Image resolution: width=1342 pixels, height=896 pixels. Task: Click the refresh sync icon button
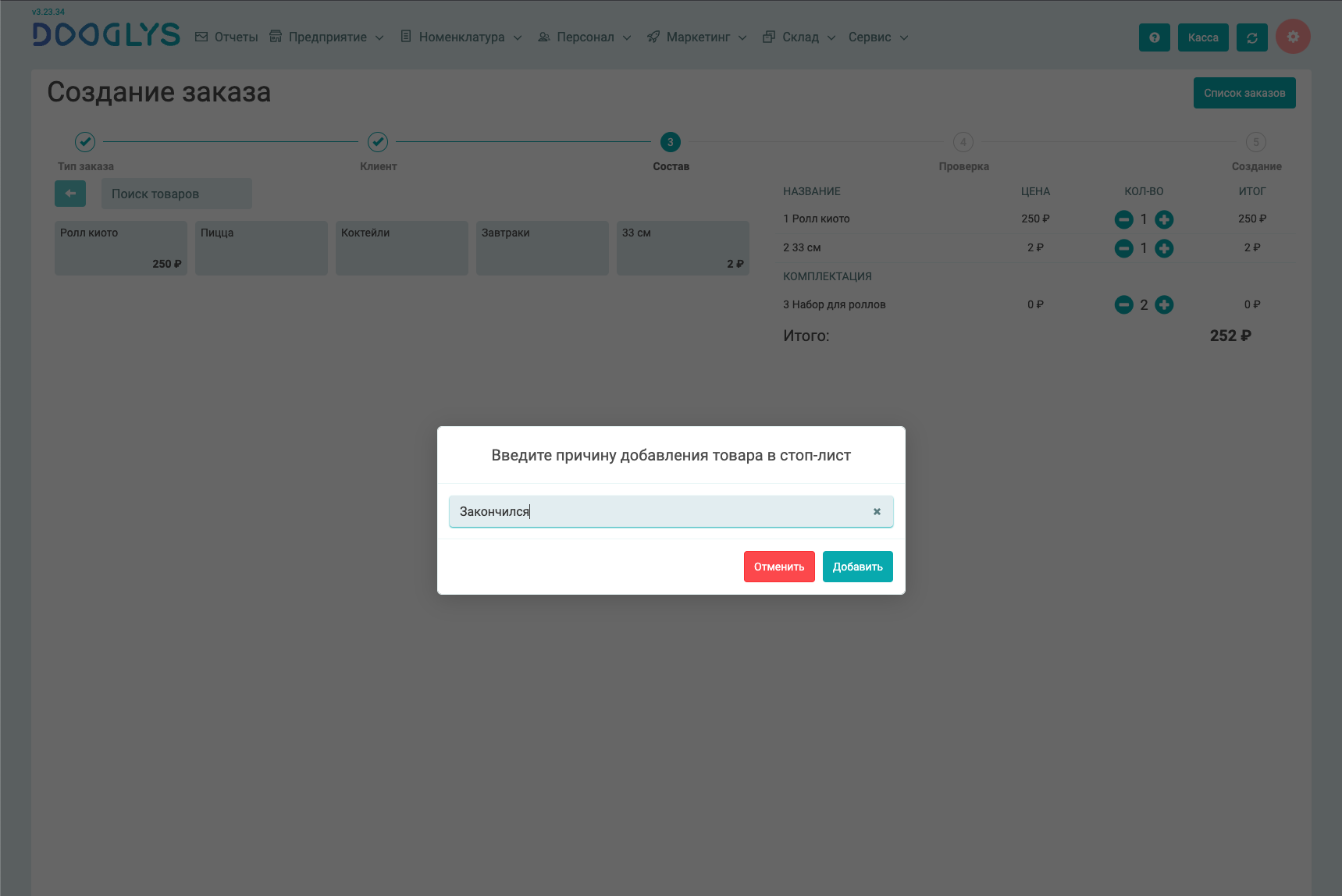coord(1251,37)
